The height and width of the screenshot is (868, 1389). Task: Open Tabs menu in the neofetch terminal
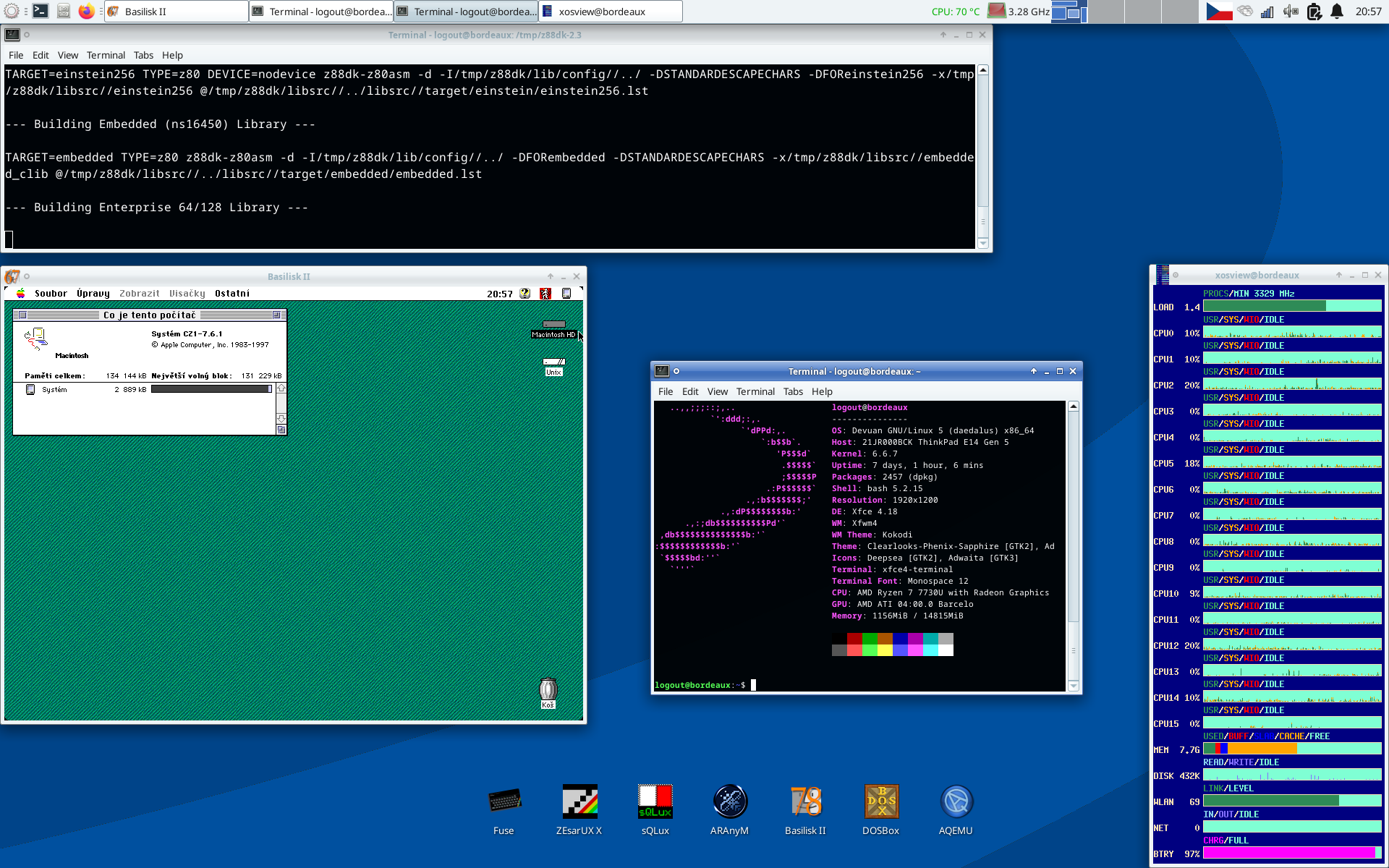click(x=793, y=391)
